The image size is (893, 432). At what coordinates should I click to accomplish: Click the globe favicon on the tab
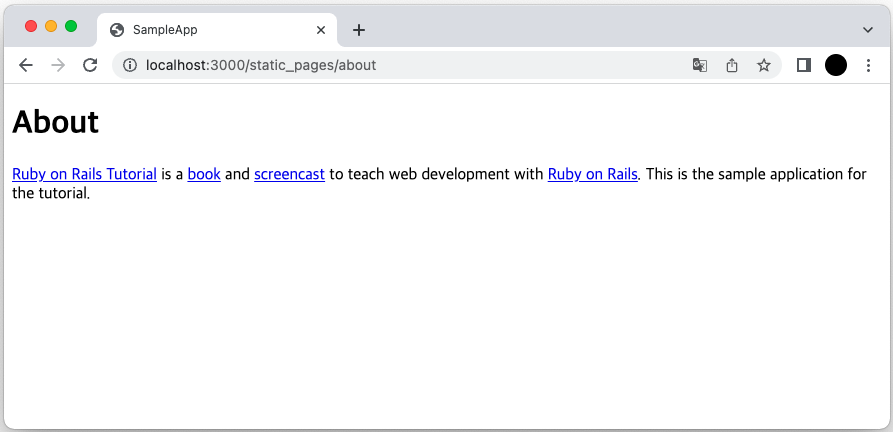pyautogui.click(x=117, y=30)
